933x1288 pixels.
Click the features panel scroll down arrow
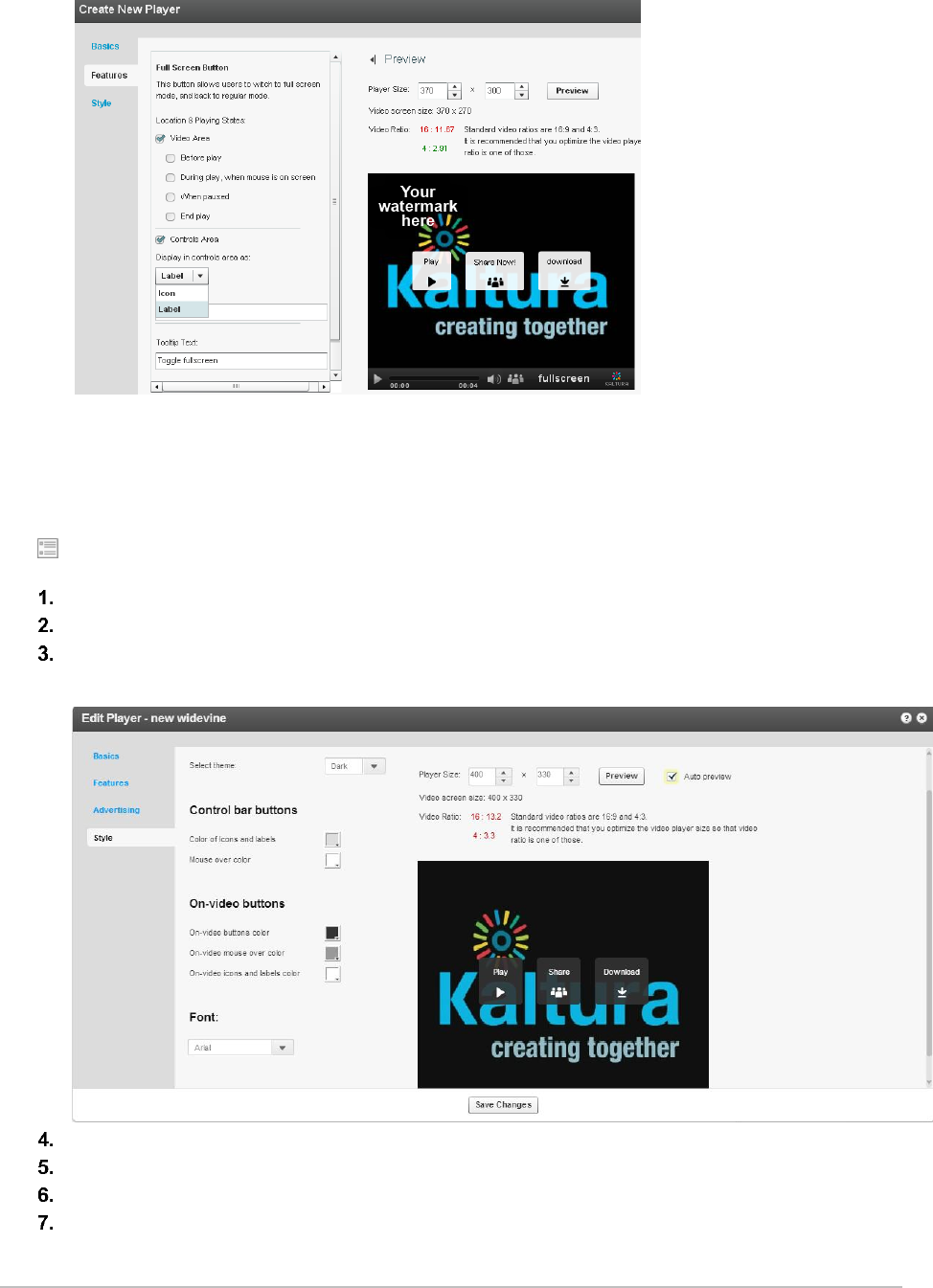point(335,375)
